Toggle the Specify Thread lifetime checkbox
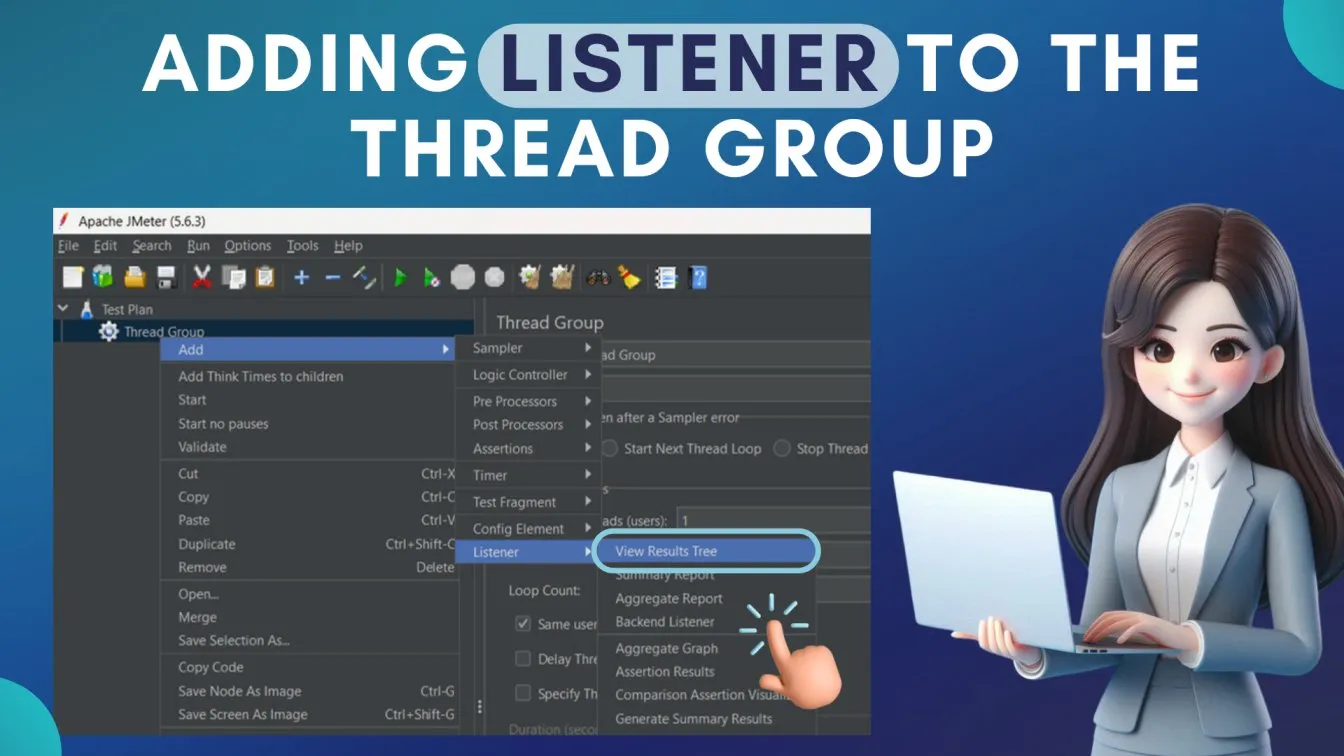The image size is (1344, 756). point(523,693)
